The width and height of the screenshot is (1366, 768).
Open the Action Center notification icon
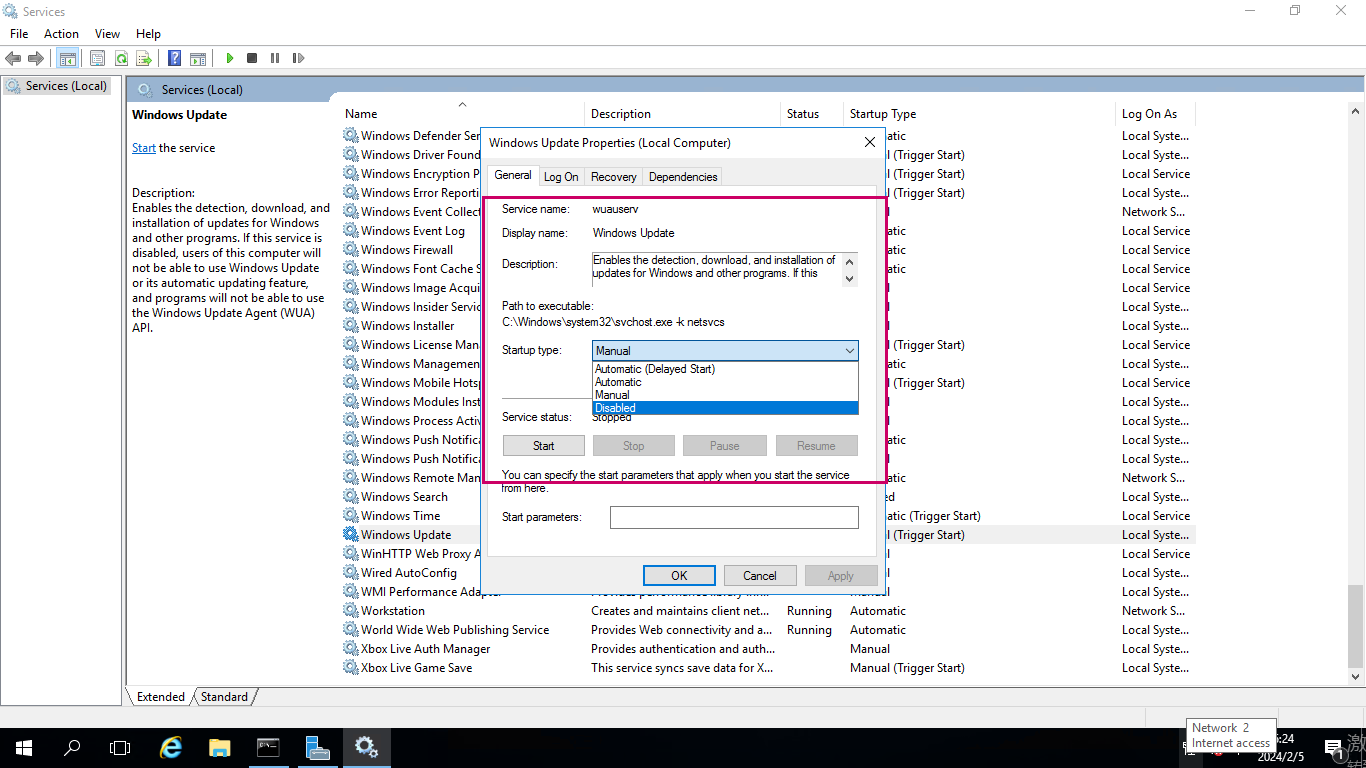(x=1333, y=747)
